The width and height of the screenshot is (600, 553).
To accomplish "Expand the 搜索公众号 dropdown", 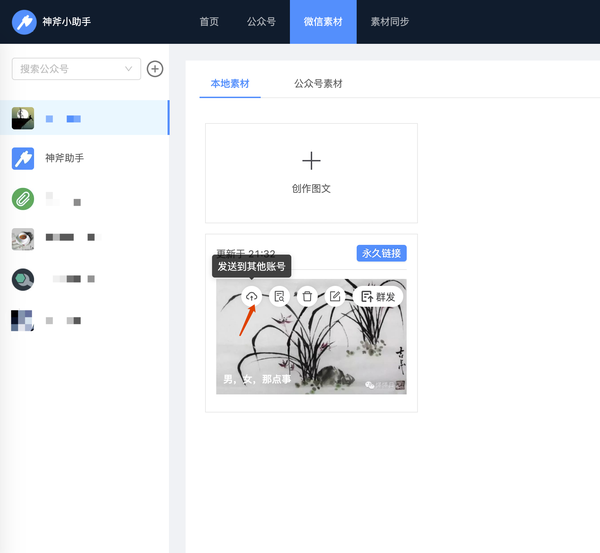I will click(x=76, y=69).
